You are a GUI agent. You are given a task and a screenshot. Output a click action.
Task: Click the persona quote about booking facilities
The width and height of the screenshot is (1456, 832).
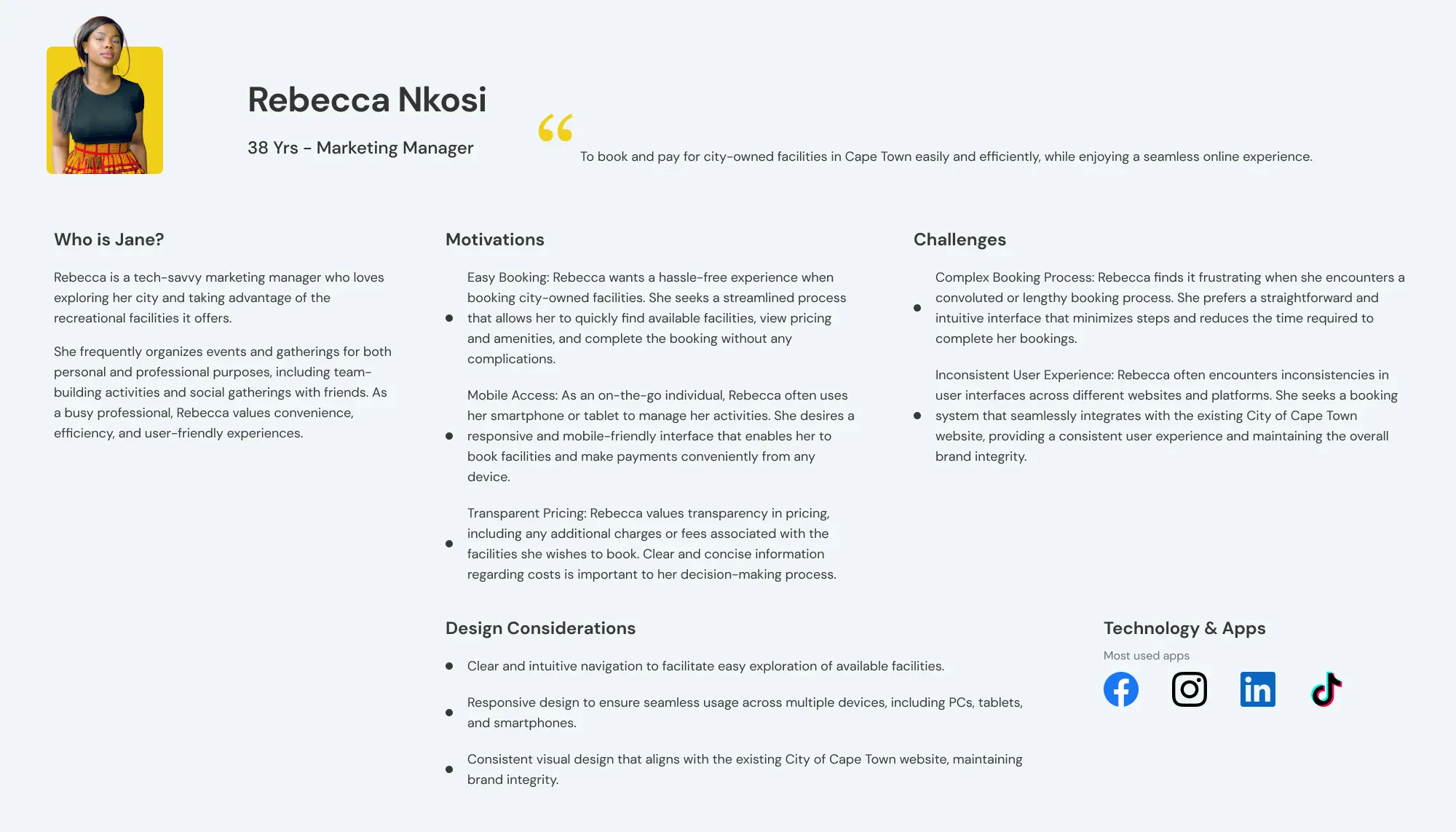[946, 157]
